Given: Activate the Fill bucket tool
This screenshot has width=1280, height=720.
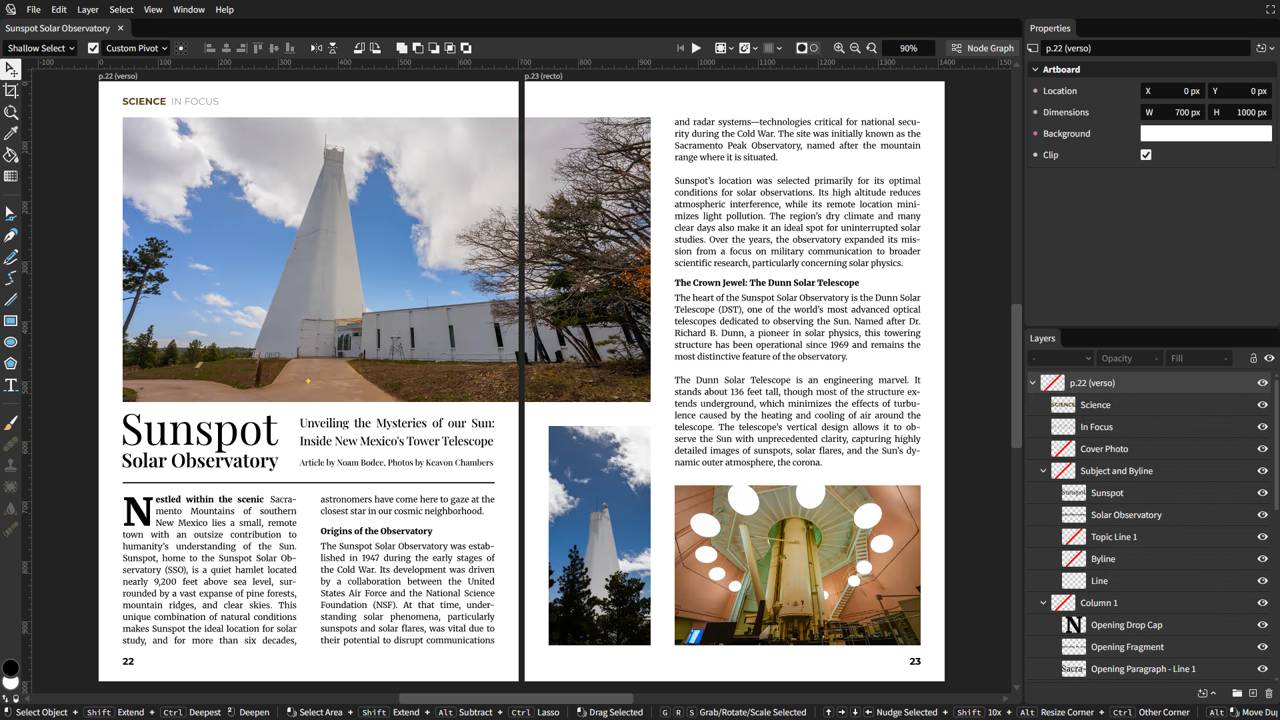Looking at the screenshot, I should [11, 155].
